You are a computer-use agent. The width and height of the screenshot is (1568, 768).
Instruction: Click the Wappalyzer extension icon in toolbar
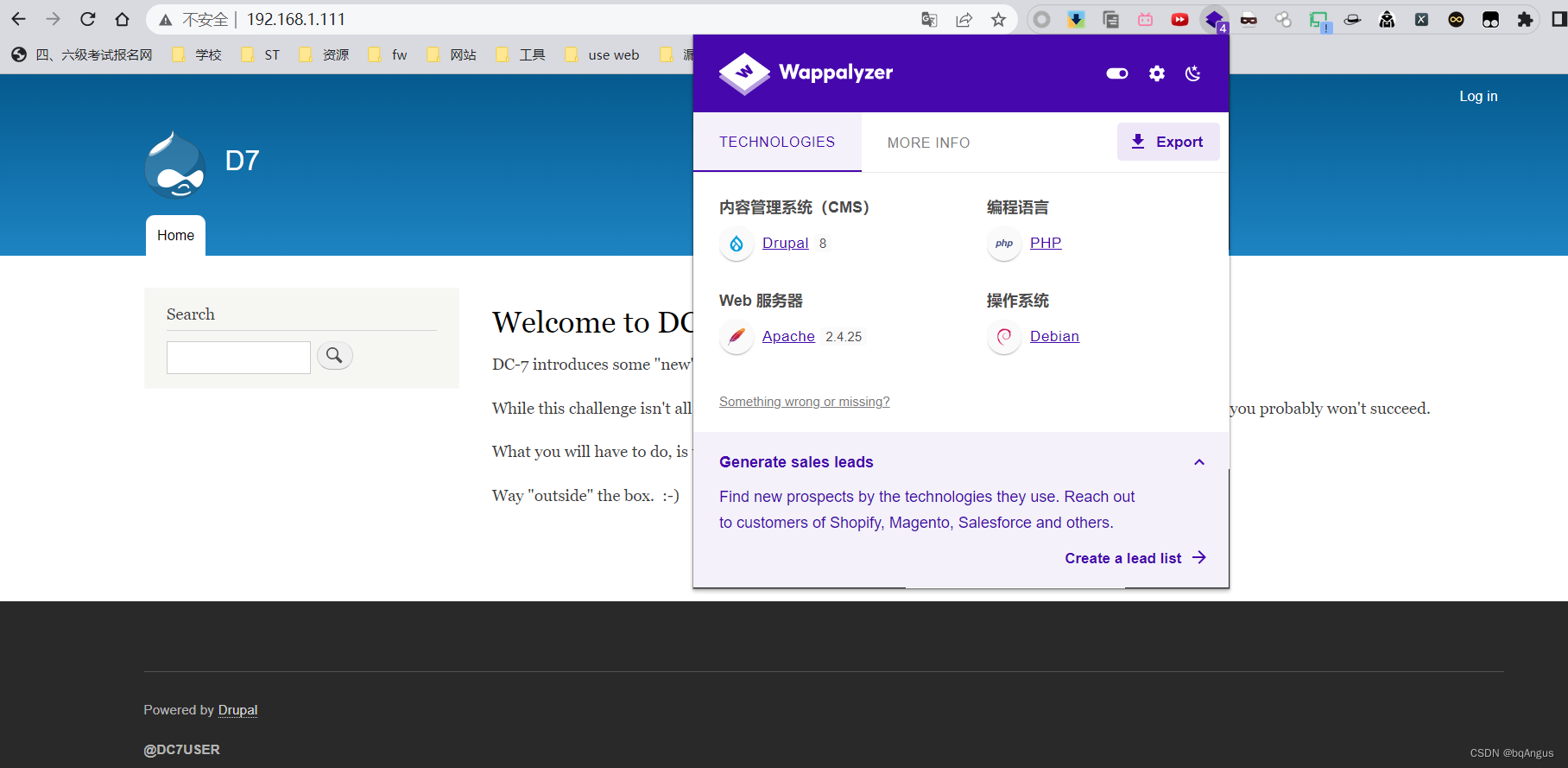1215,20
